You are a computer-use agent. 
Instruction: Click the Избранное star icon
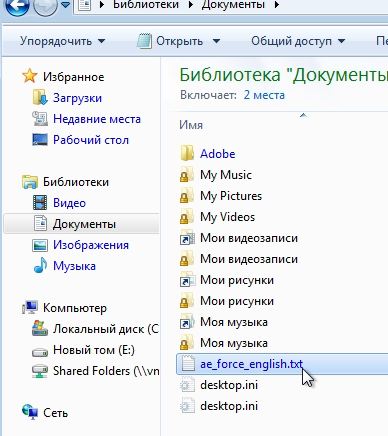30,76
